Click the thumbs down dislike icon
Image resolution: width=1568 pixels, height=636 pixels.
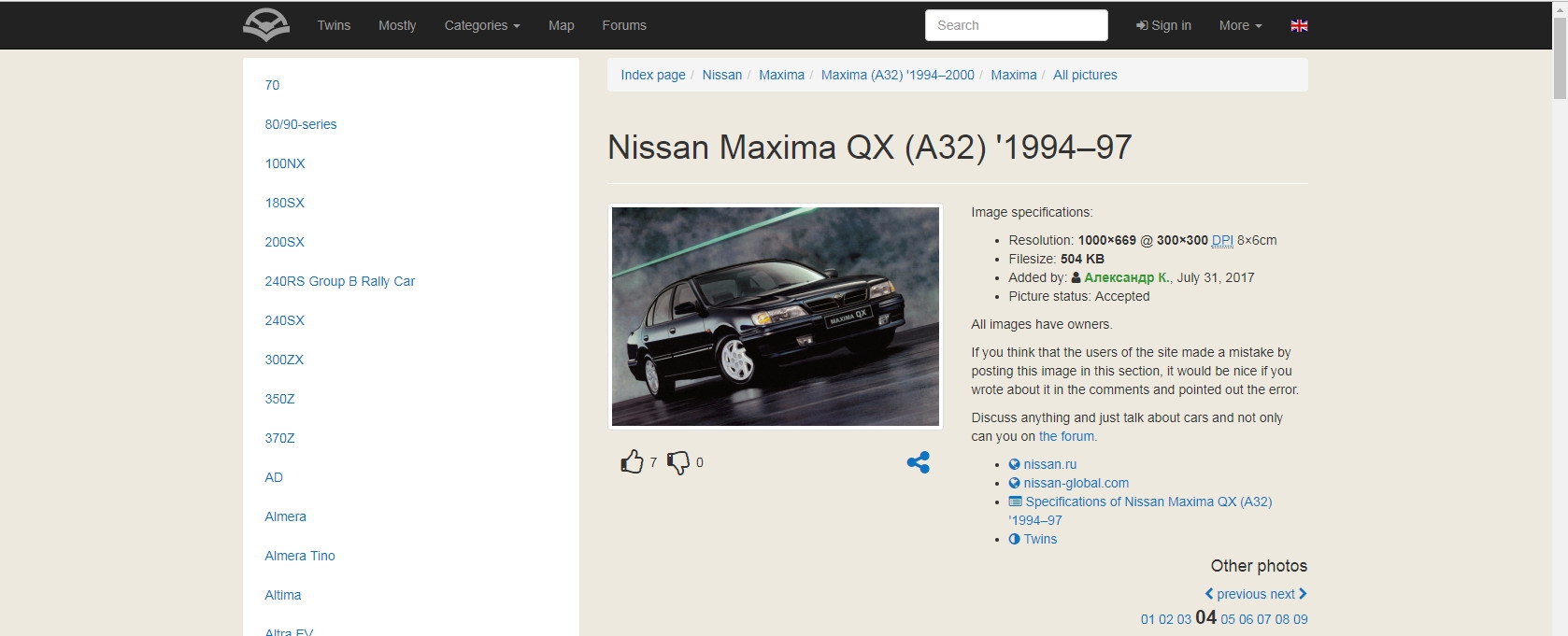[x=678, y=462]
